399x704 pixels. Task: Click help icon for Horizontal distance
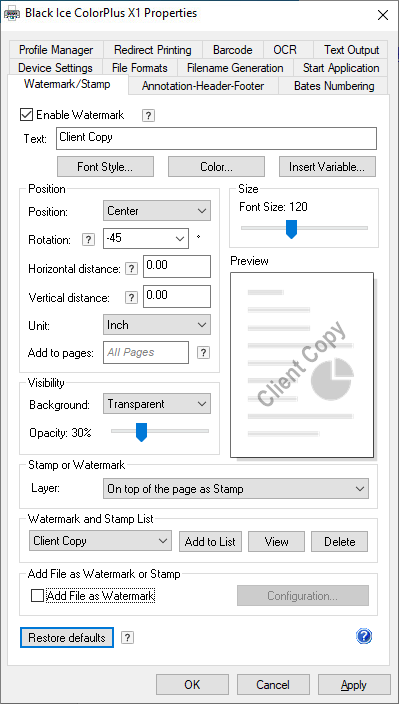131,269
